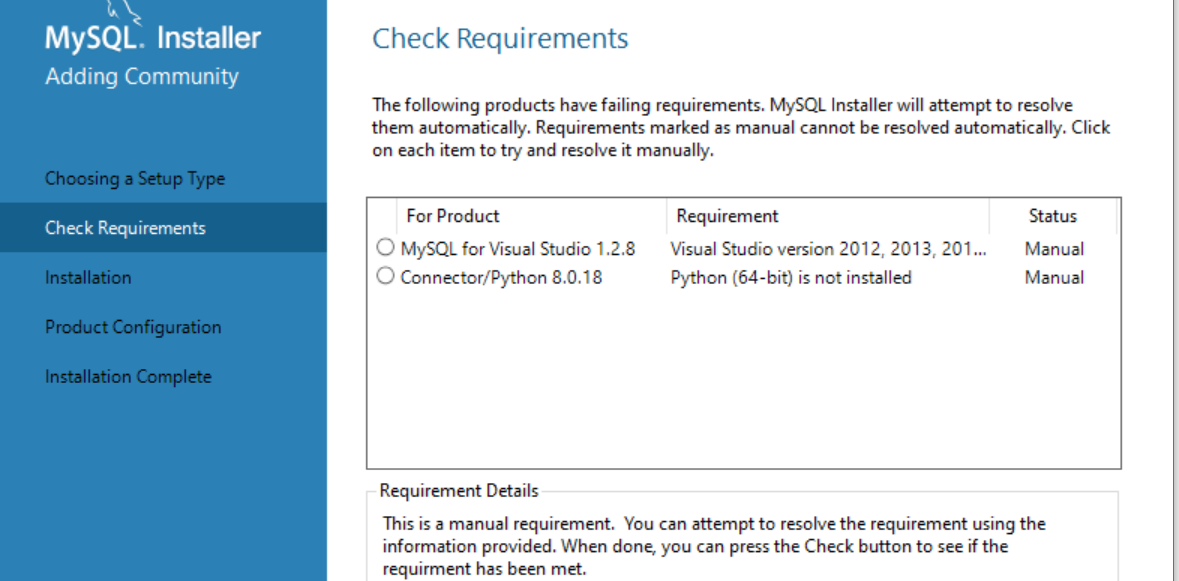Click the MySQL Installer title text

pos(153,39)
